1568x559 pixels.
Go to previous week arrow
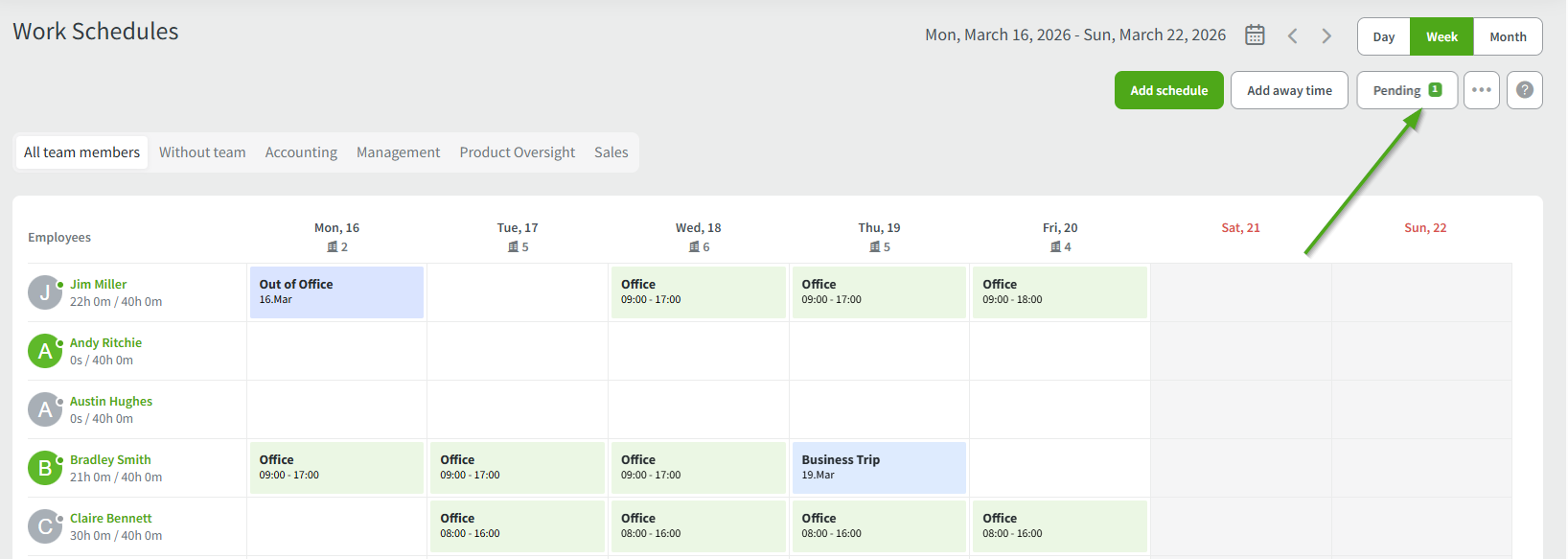click(1293, 36)
